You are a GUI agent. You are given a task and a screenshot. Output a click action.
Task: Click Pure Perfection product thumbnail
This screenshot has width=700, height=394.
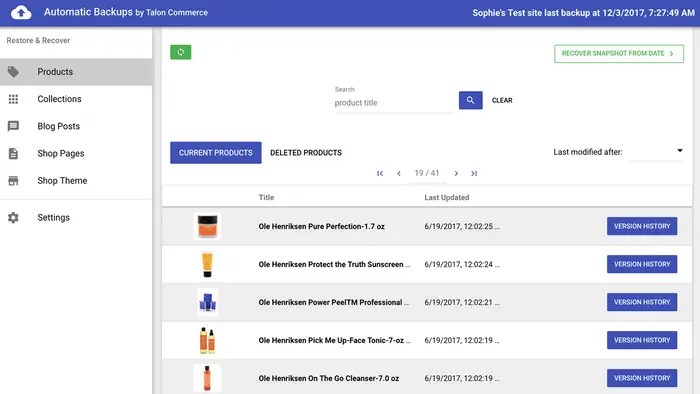pos(207,226)
